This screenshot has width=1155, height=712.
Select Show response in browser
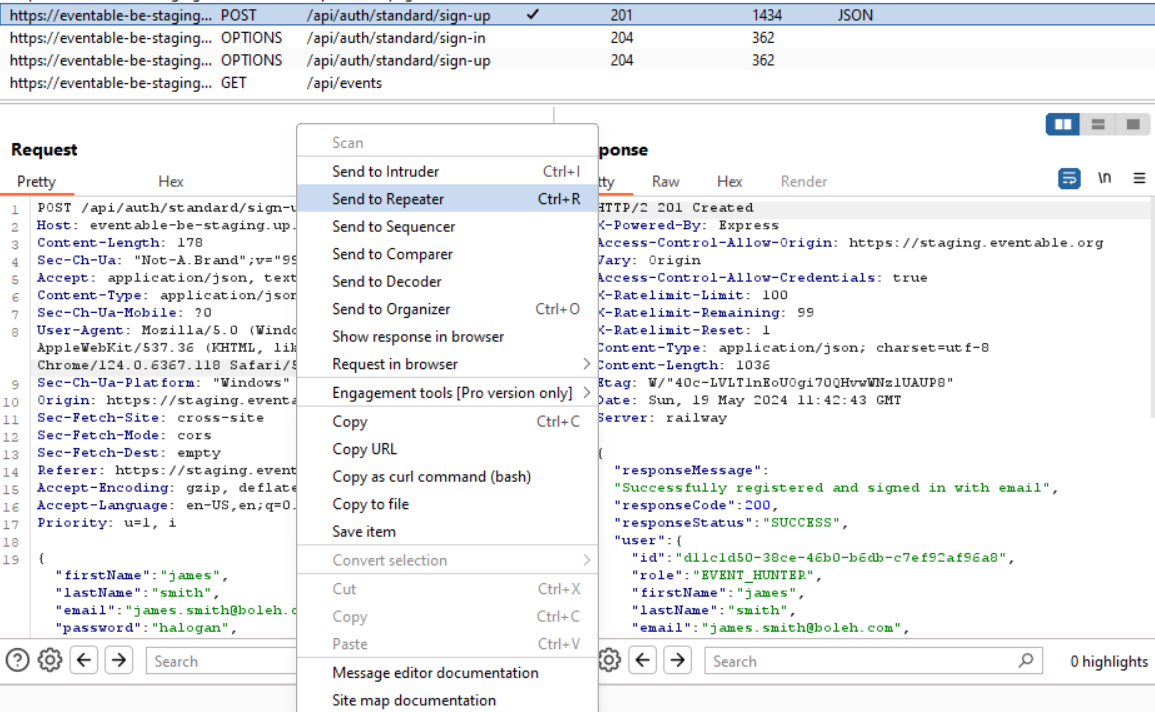(447, 336)
